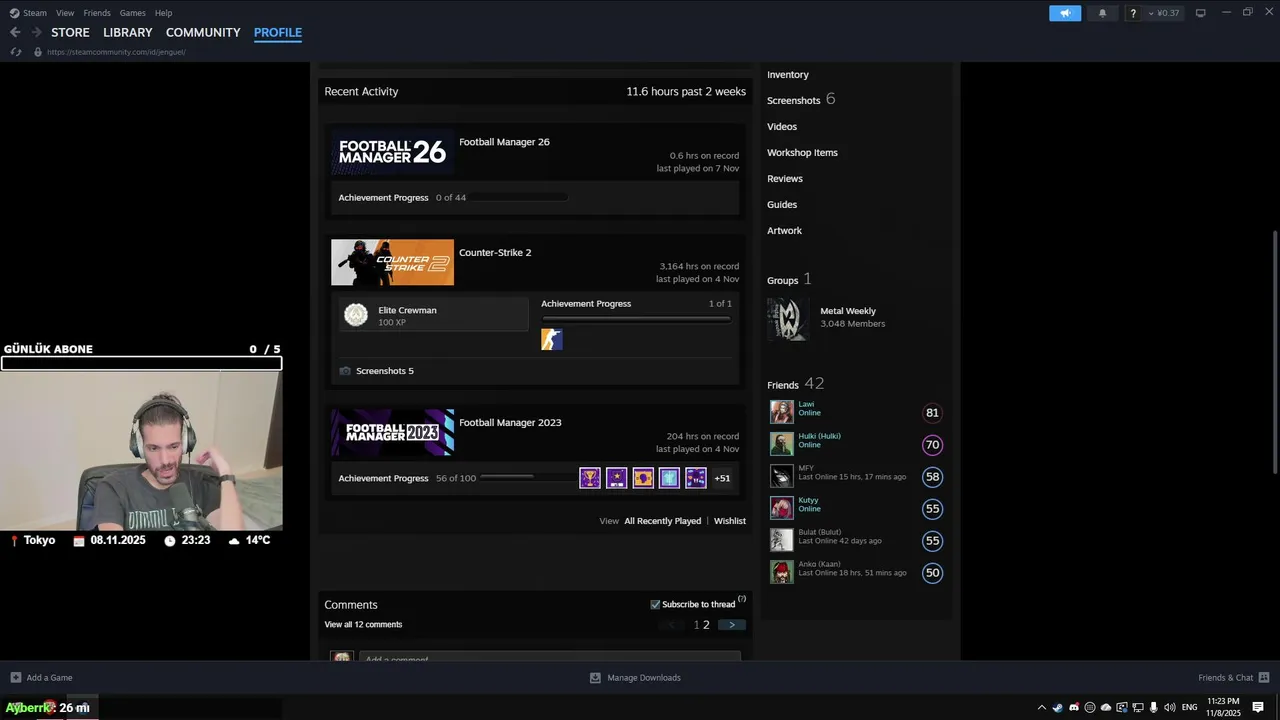The width and height of the screenshot is (1280, 720).
Task: Open the notifications bell
Action: tap(1102, 13)
